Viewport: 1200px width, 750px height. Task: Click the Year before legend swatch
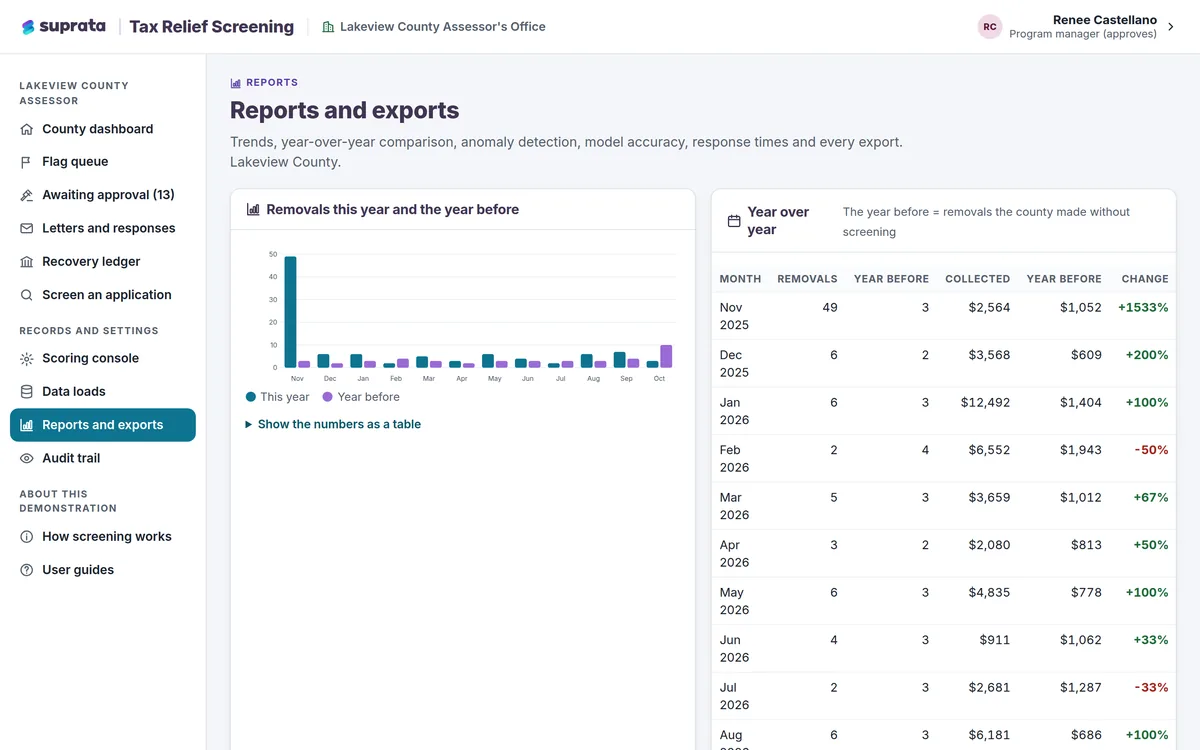click(328, 397)
